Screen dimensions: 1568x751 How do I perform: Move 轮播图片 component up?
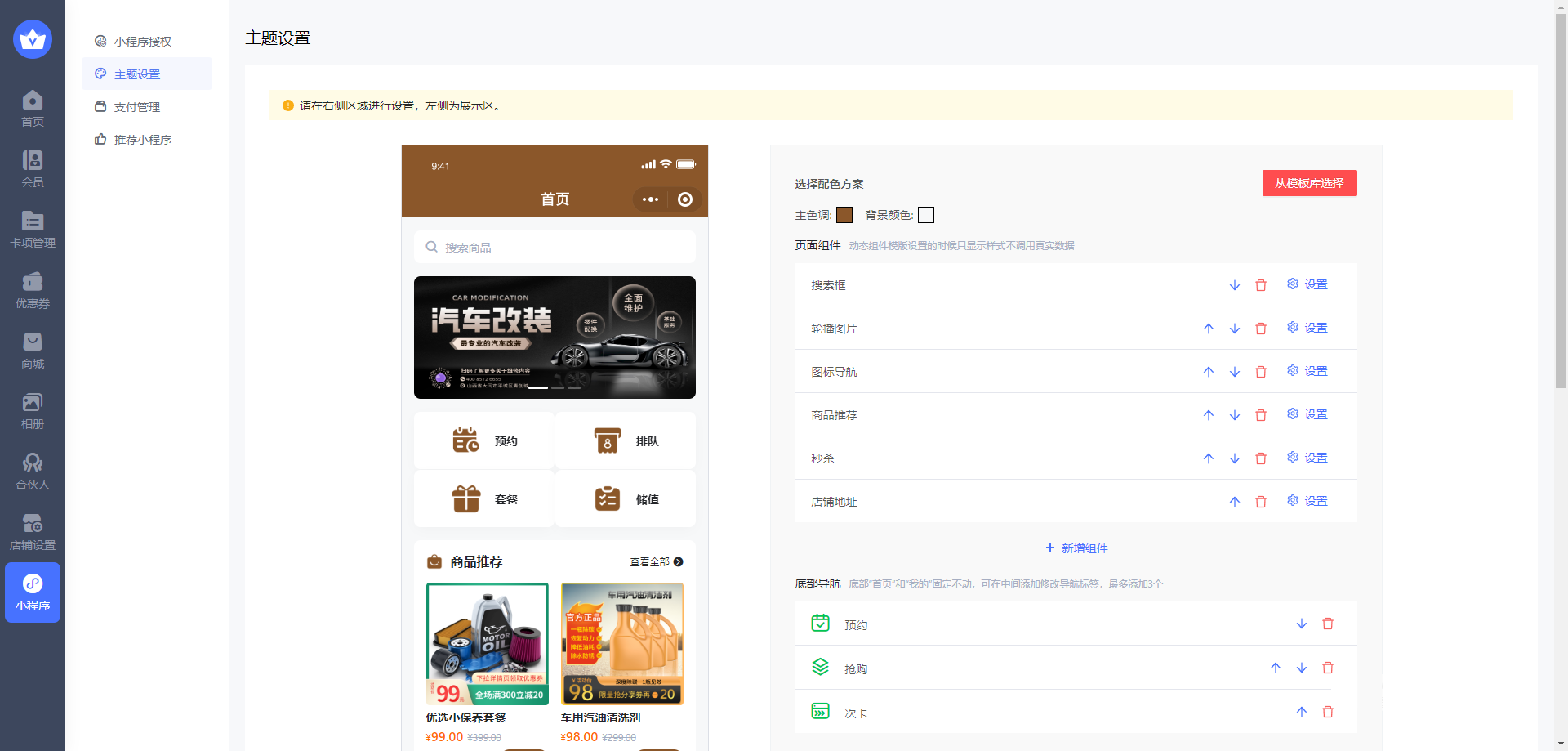pyautogui.click(x=1209, y=329)
